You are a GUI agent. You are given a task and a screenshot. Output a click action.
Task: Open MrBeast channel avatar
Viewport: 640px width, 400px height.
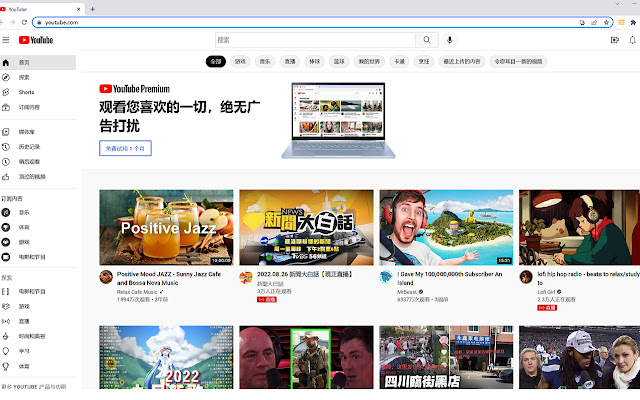coord(386,277)
